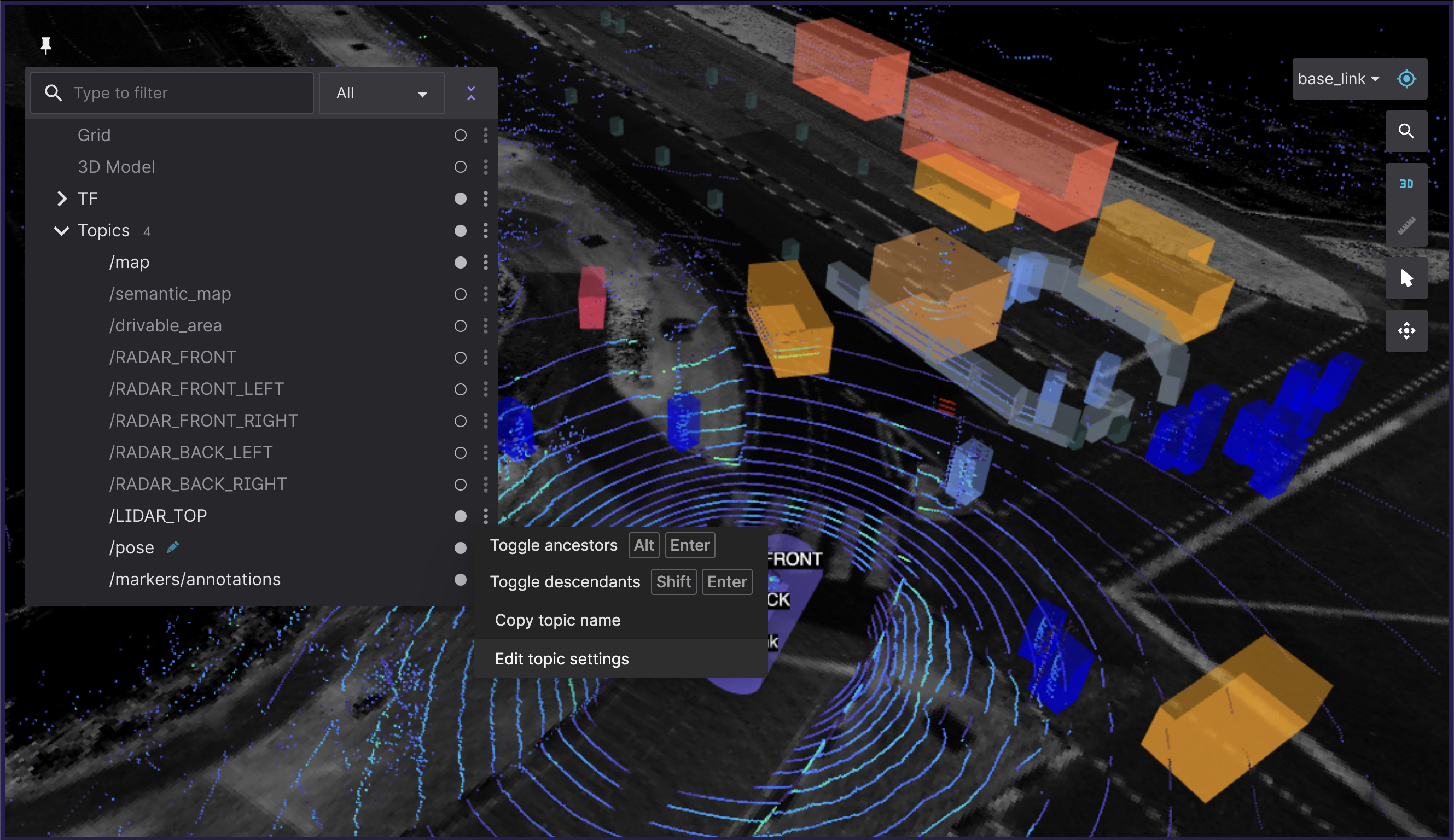Collapse the Topics group
Screen dimensions: 1454x840
pos(61,231)
